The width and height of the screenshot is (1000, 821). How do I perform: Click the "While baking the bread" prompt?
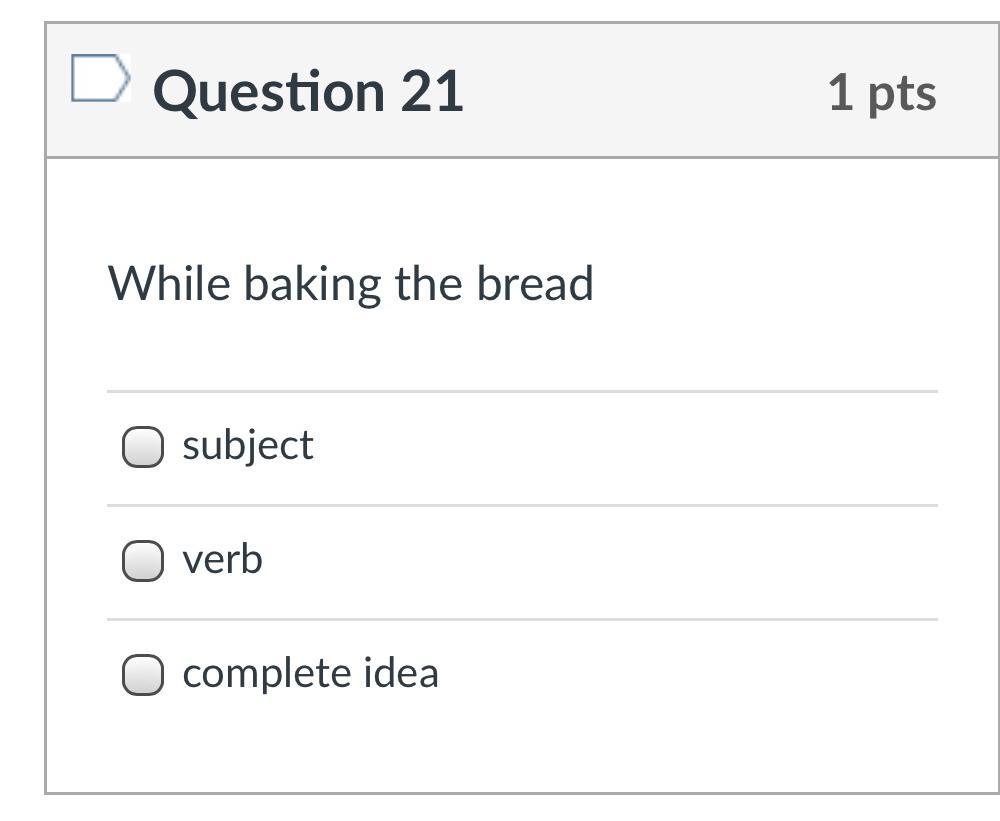click(x=350, y=284)
